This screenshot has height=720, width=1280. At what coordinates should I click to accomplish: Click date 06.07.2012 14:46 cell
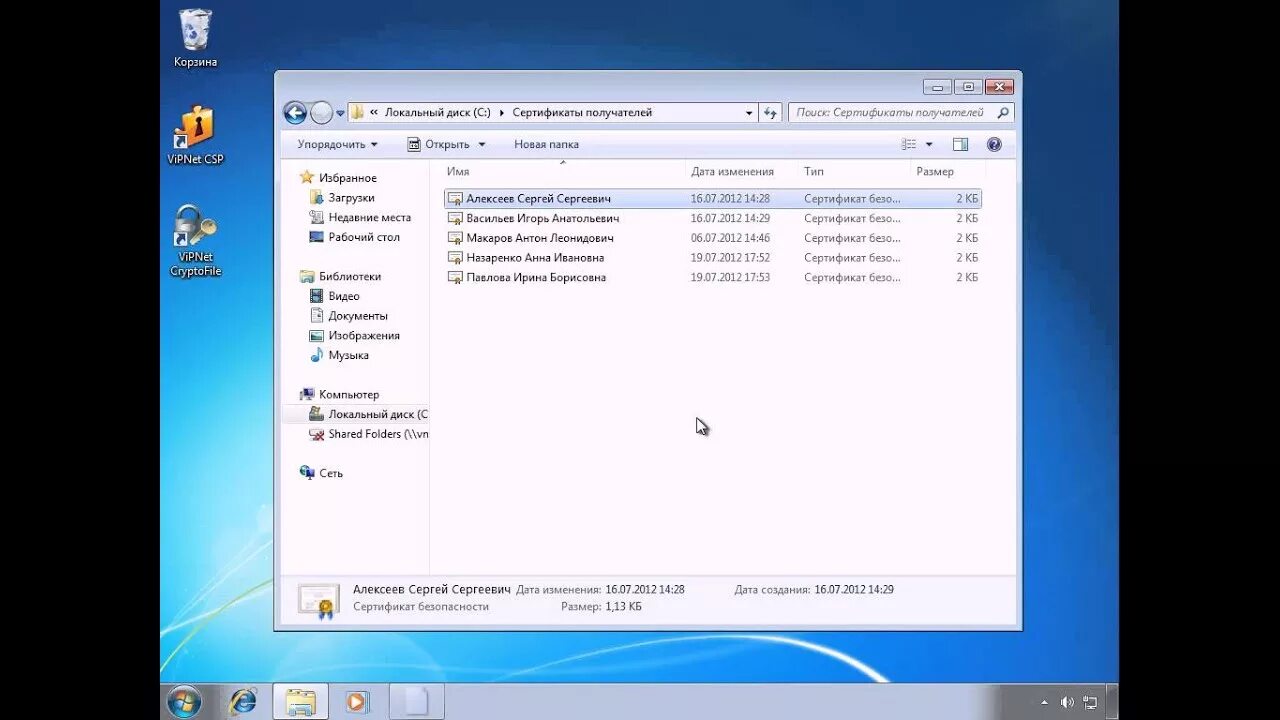click(x=730, y=238)
